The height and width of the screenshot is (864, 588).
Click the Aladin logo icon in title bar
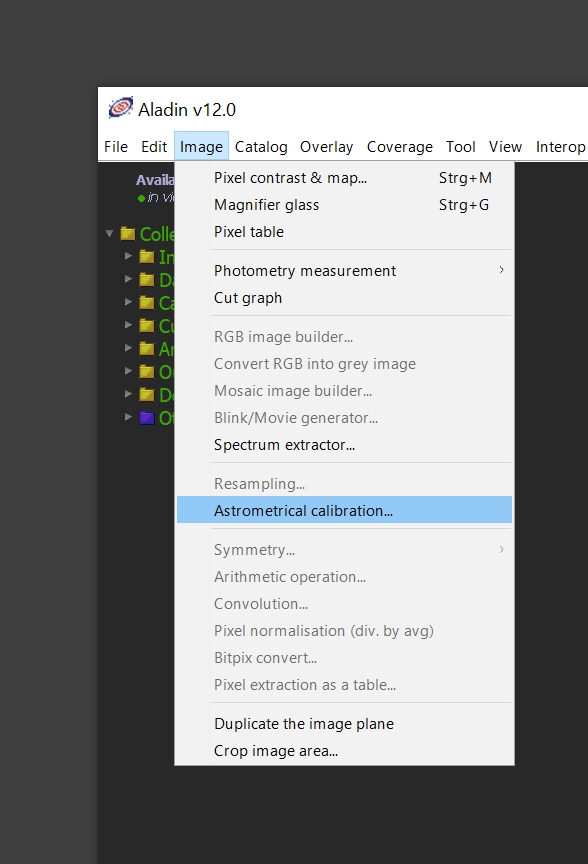(x=121, y=107)
